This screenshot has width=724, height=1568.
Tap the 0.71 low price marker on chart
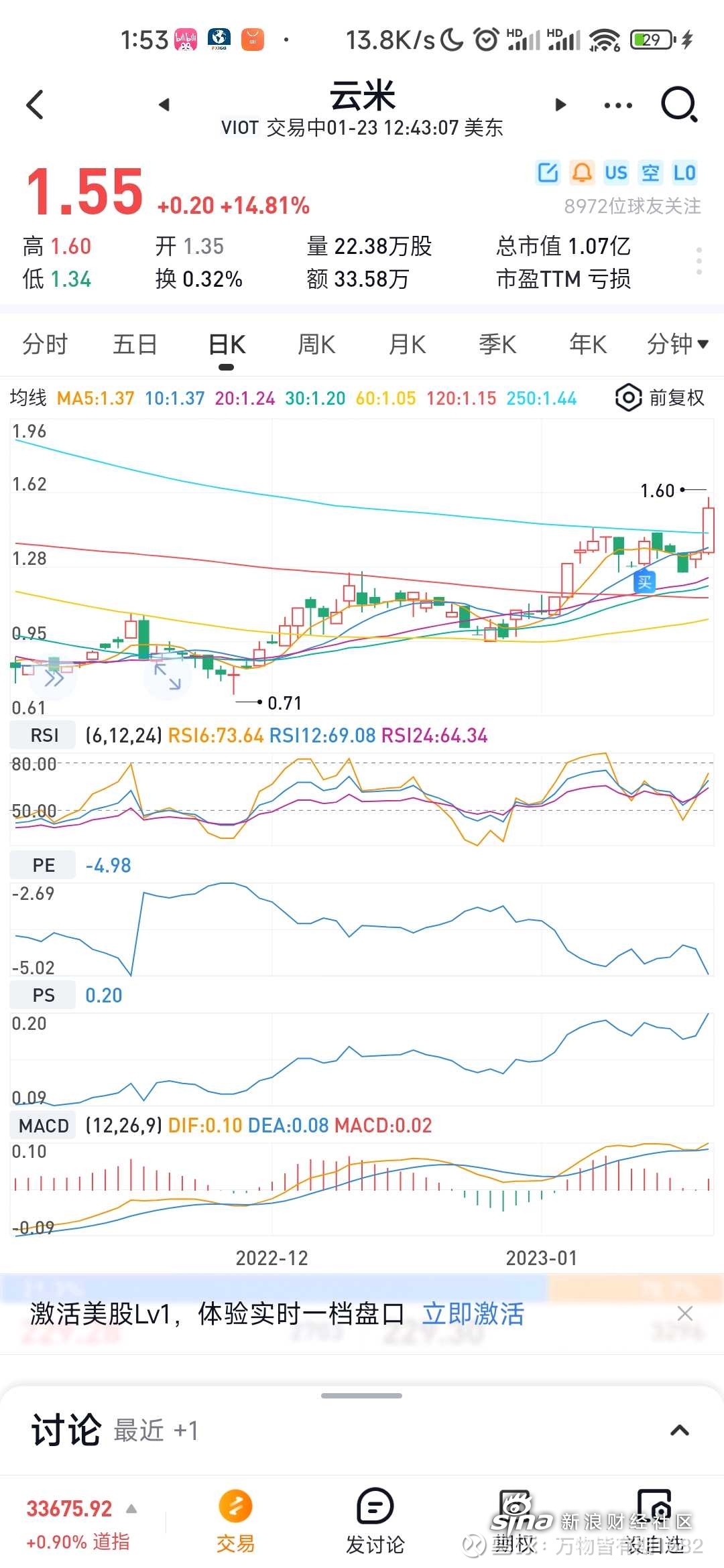(284, 703)
